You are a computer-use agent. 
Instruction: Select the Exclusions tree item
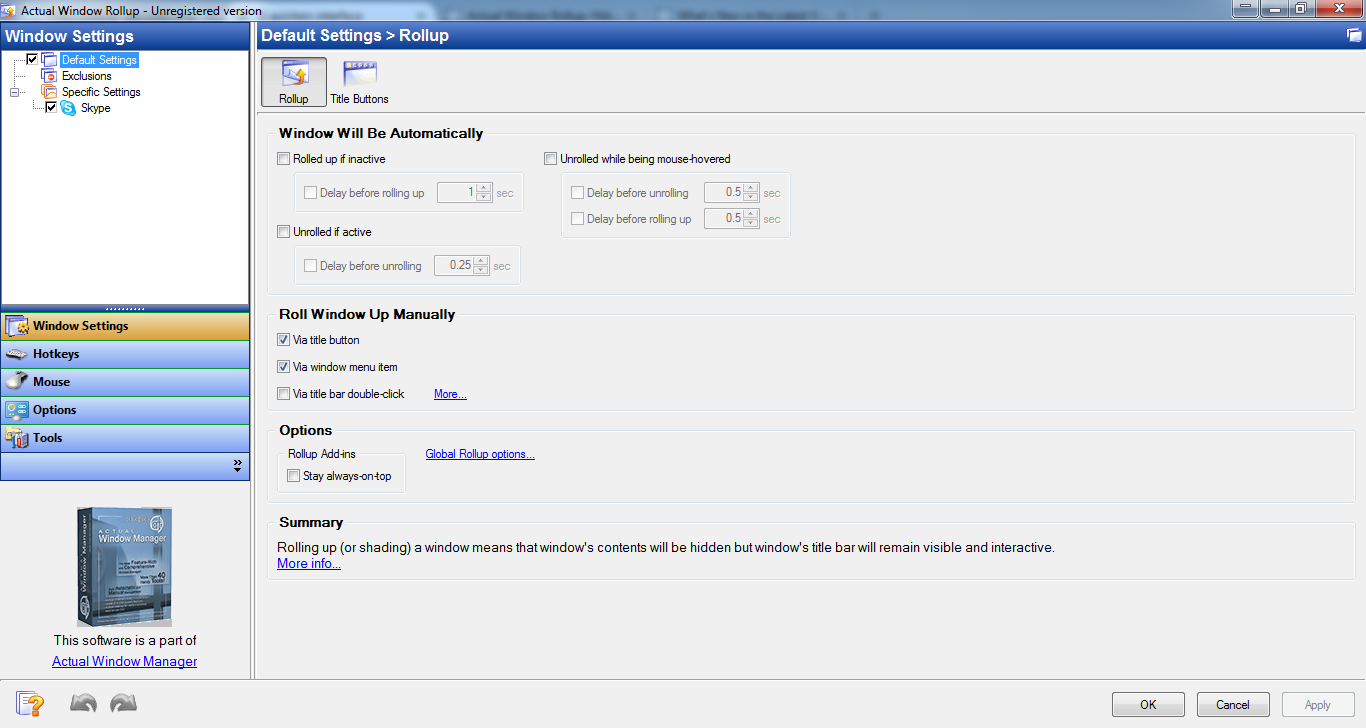click(88, 75)
